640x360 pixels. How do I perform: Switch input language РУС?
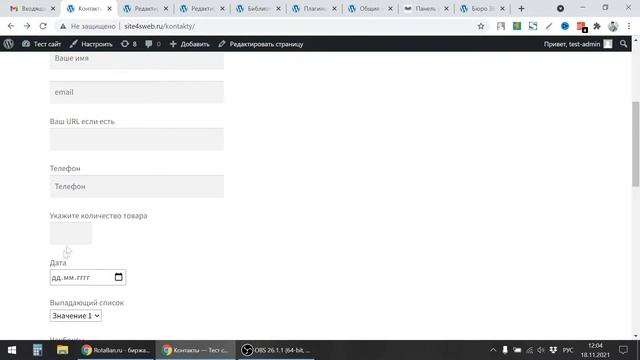pyautogui.click(x=568, y=350)
